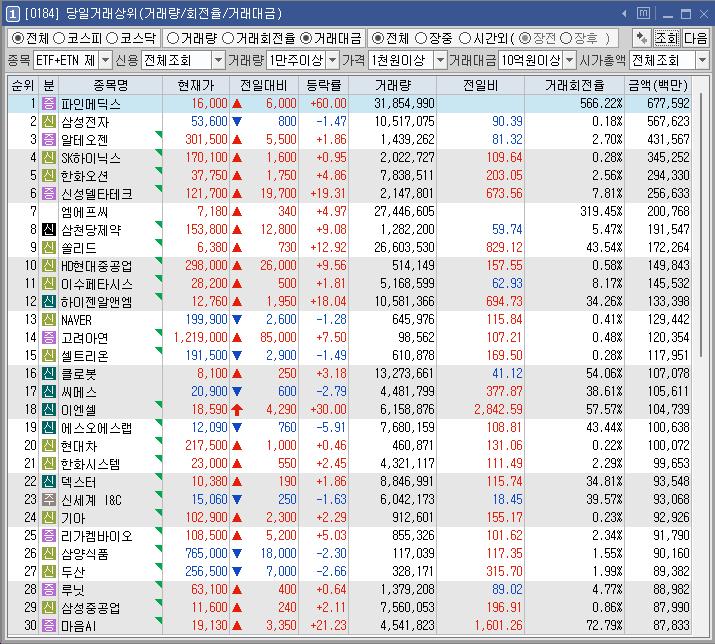The image size is (715, 644).
Task: Sort by the 현재가 column header
Action: 196,85
